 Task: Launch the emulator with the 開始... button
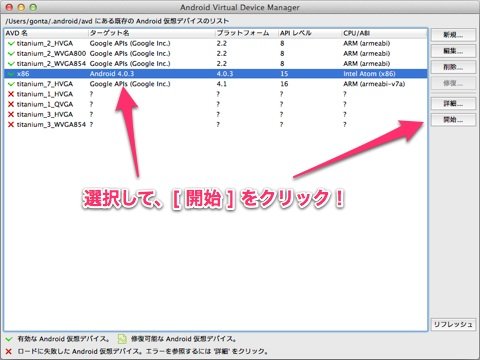click(453, 120)
